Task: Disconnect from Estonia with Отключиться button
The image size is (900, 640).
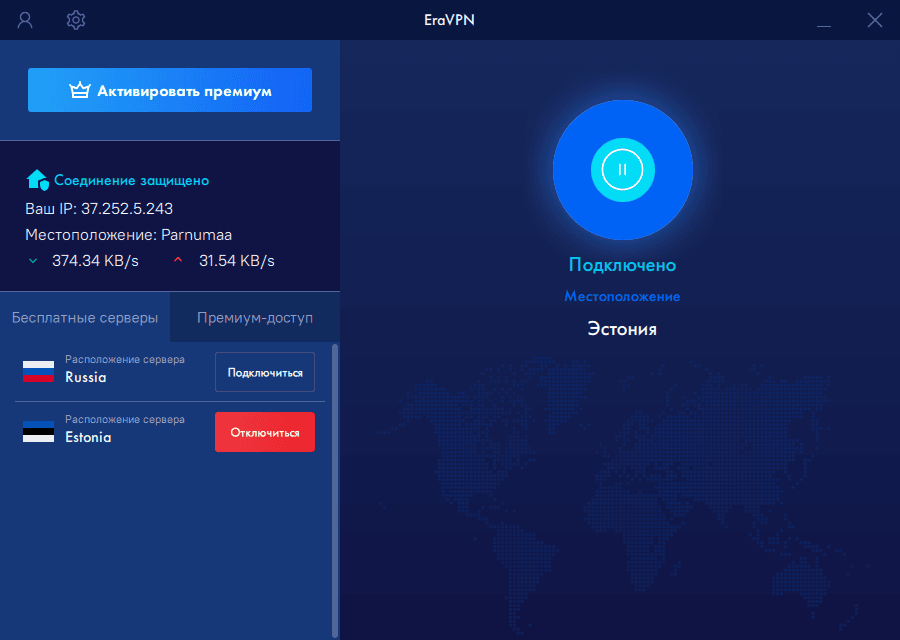Action: [x=265, y=432]
